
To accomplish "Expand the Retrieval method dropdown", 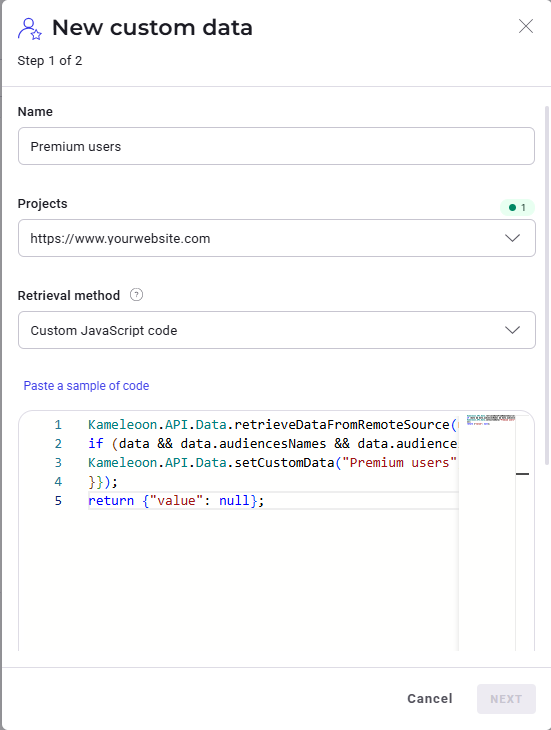I will point(276,330).
